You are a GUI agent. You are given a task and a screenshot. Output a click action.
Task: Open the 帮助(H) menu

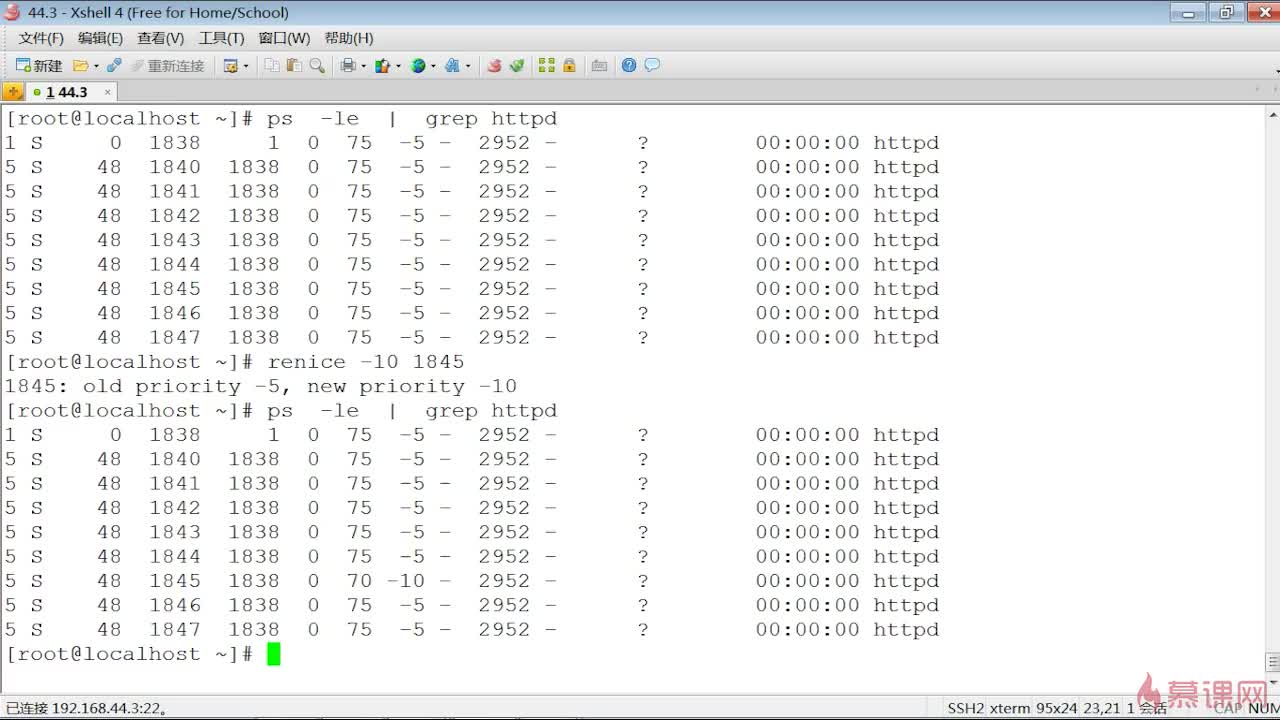(349, 38)
